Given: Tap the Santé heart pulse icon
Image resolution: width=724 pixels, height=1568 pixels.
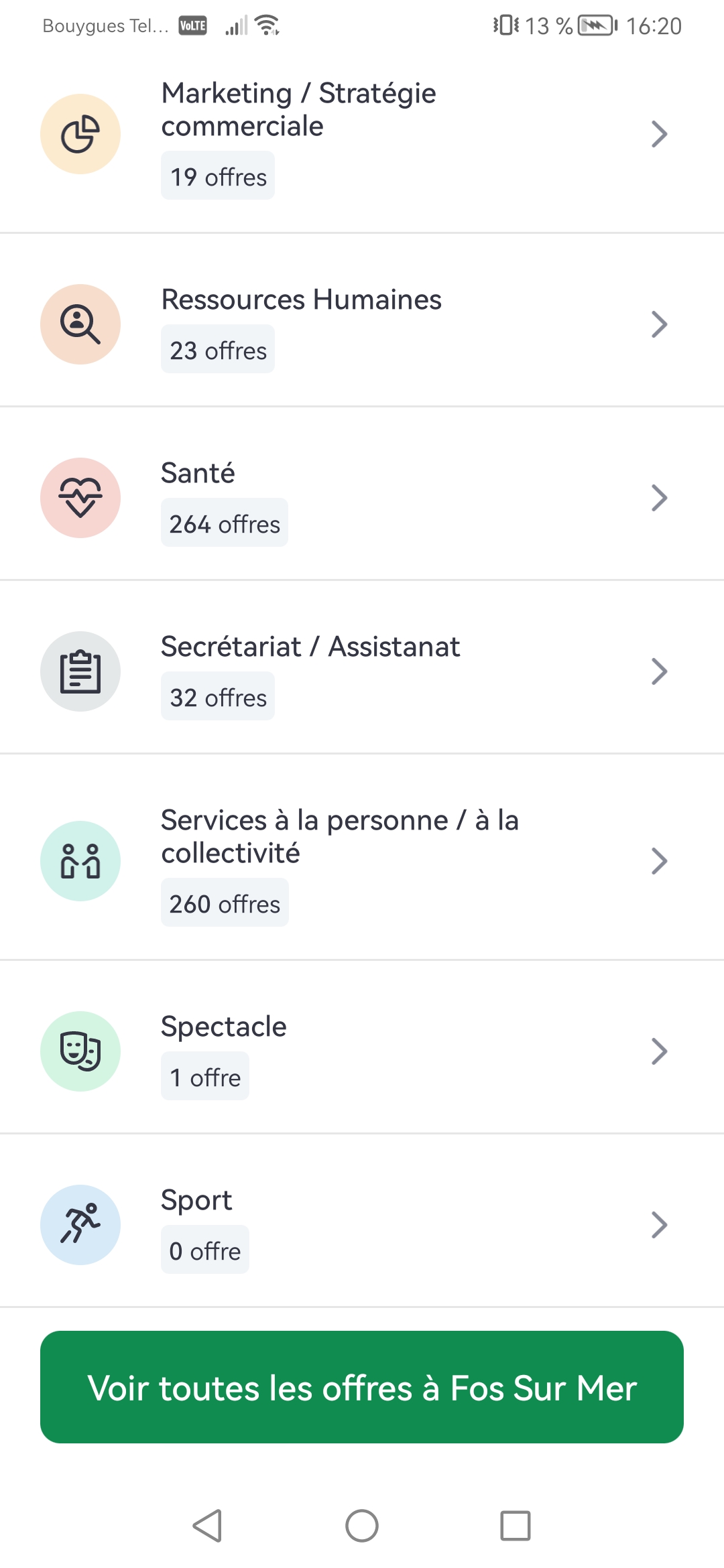Looking at the screenshot, I should [x=80, y=498].
